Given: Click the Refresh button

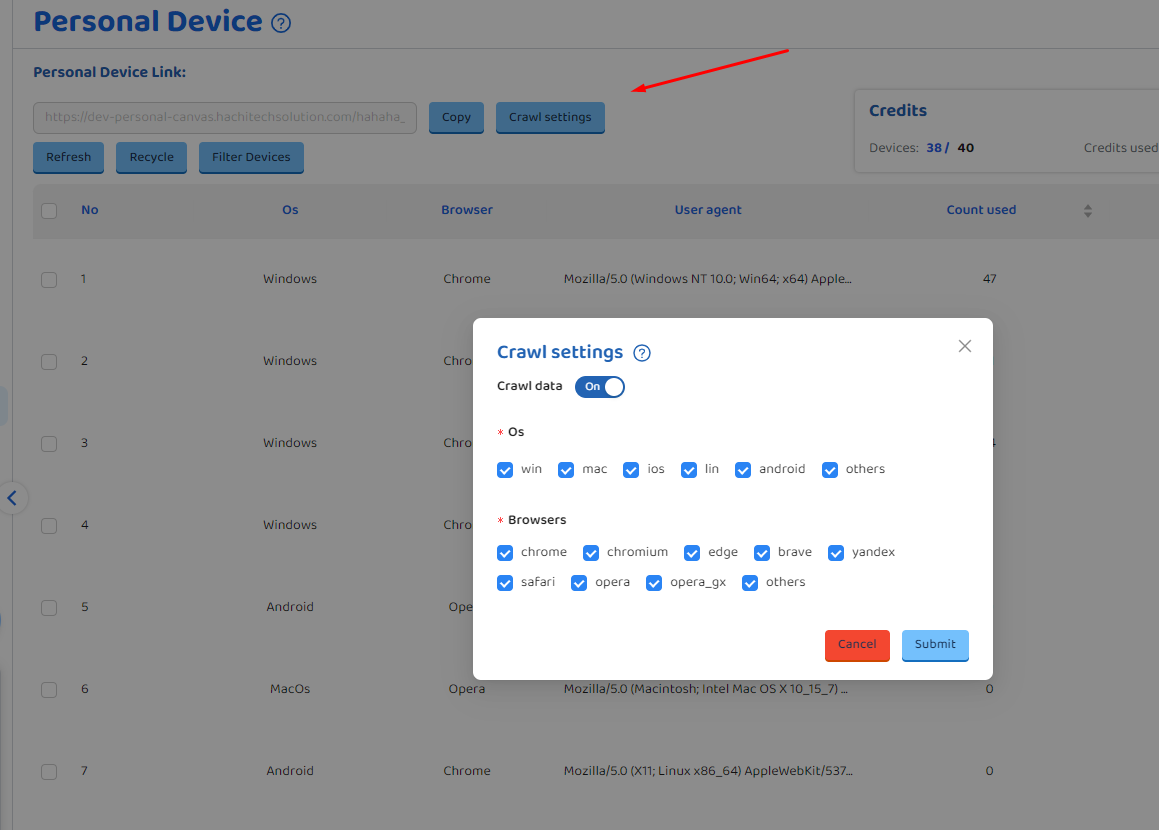Looking at the screenshot, I should coord(68,157).
